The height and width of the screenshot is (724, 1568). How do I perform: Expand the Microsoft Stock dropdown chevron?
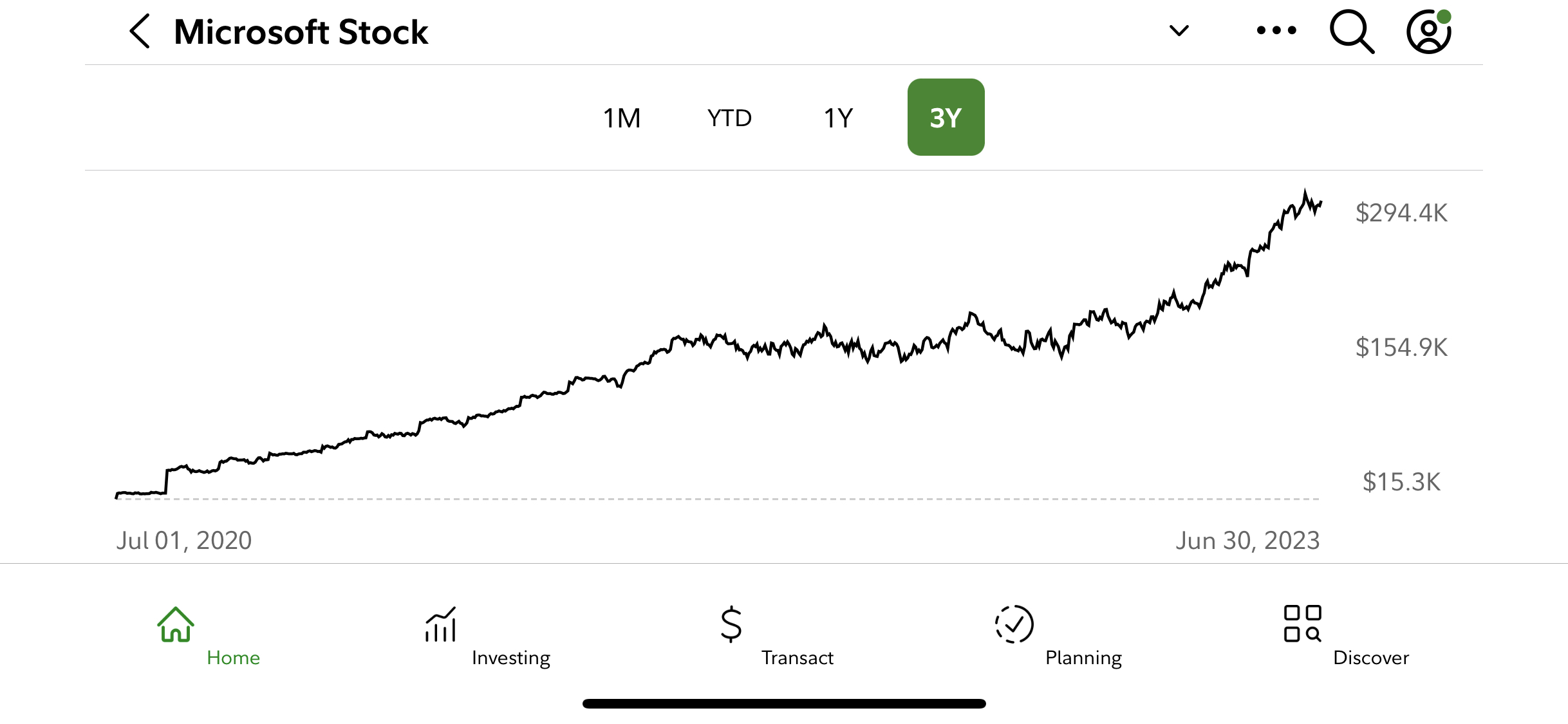point(1179,30)
